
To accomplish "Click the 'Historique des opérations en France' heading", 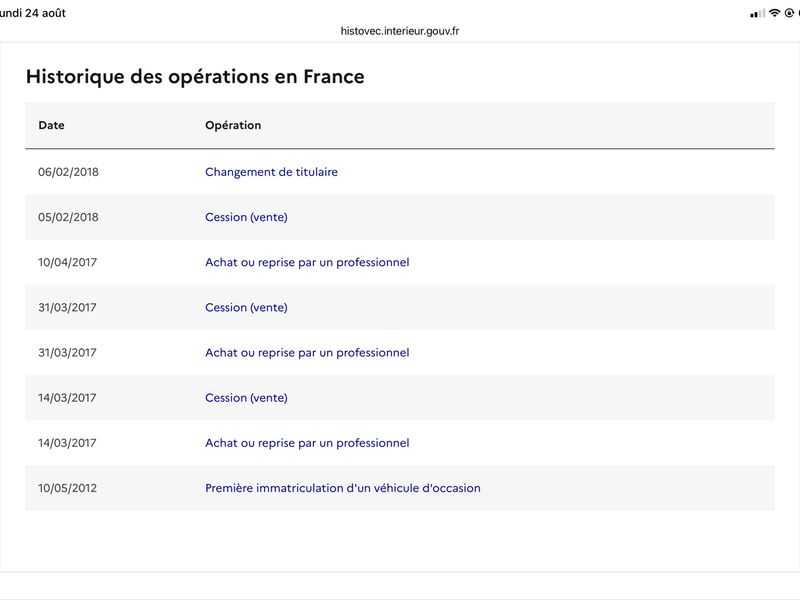I will point(195,77).
